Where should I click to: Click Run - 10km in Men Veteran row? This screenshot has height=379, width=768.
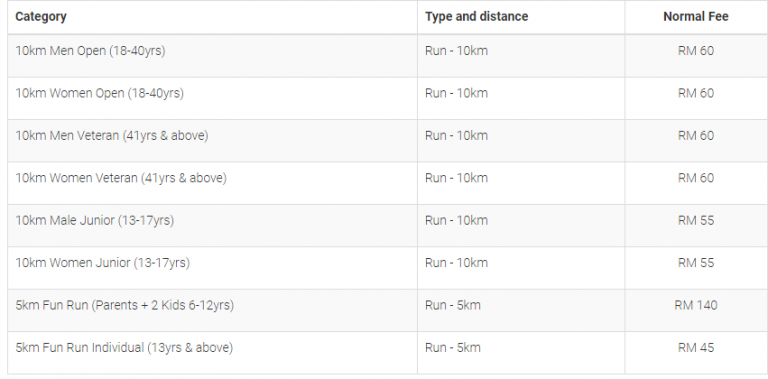point(456,136)
